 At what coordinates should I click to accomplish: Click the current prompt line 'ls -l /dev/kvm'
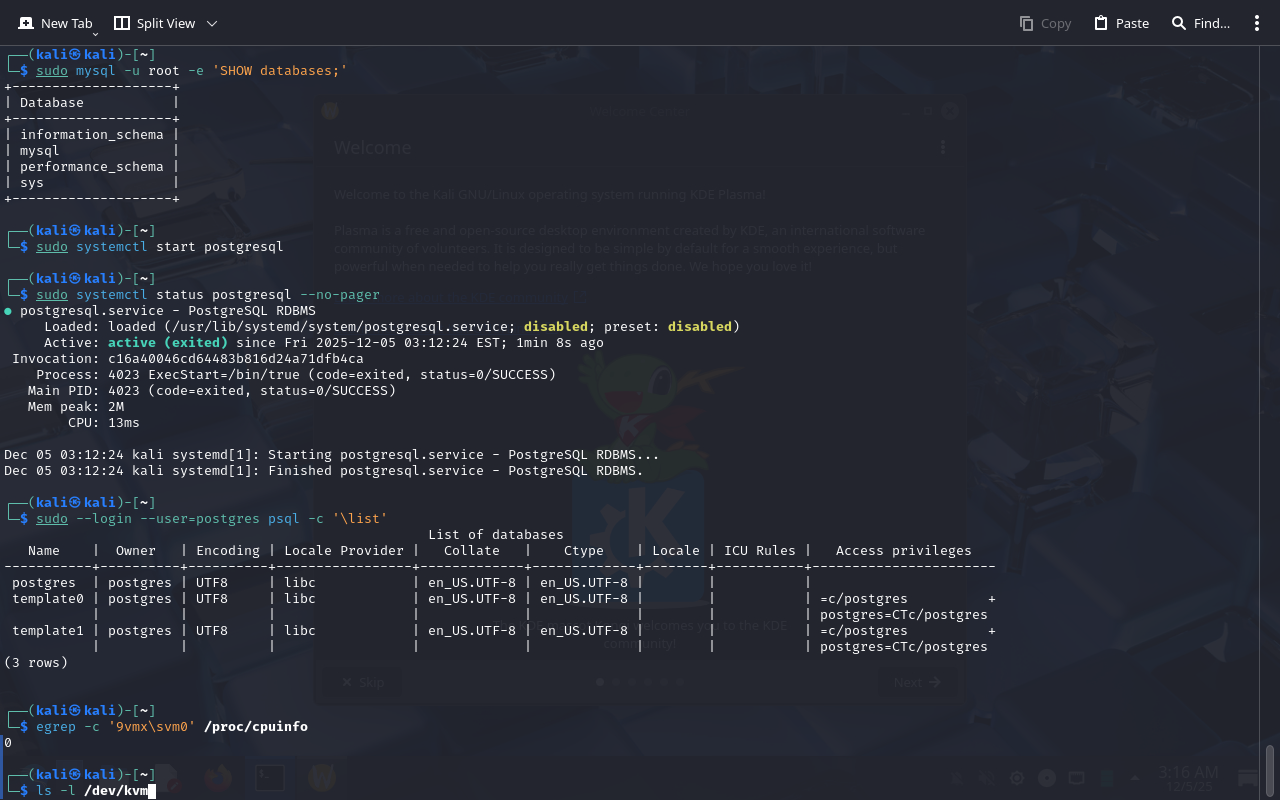(x=92, y=791)
